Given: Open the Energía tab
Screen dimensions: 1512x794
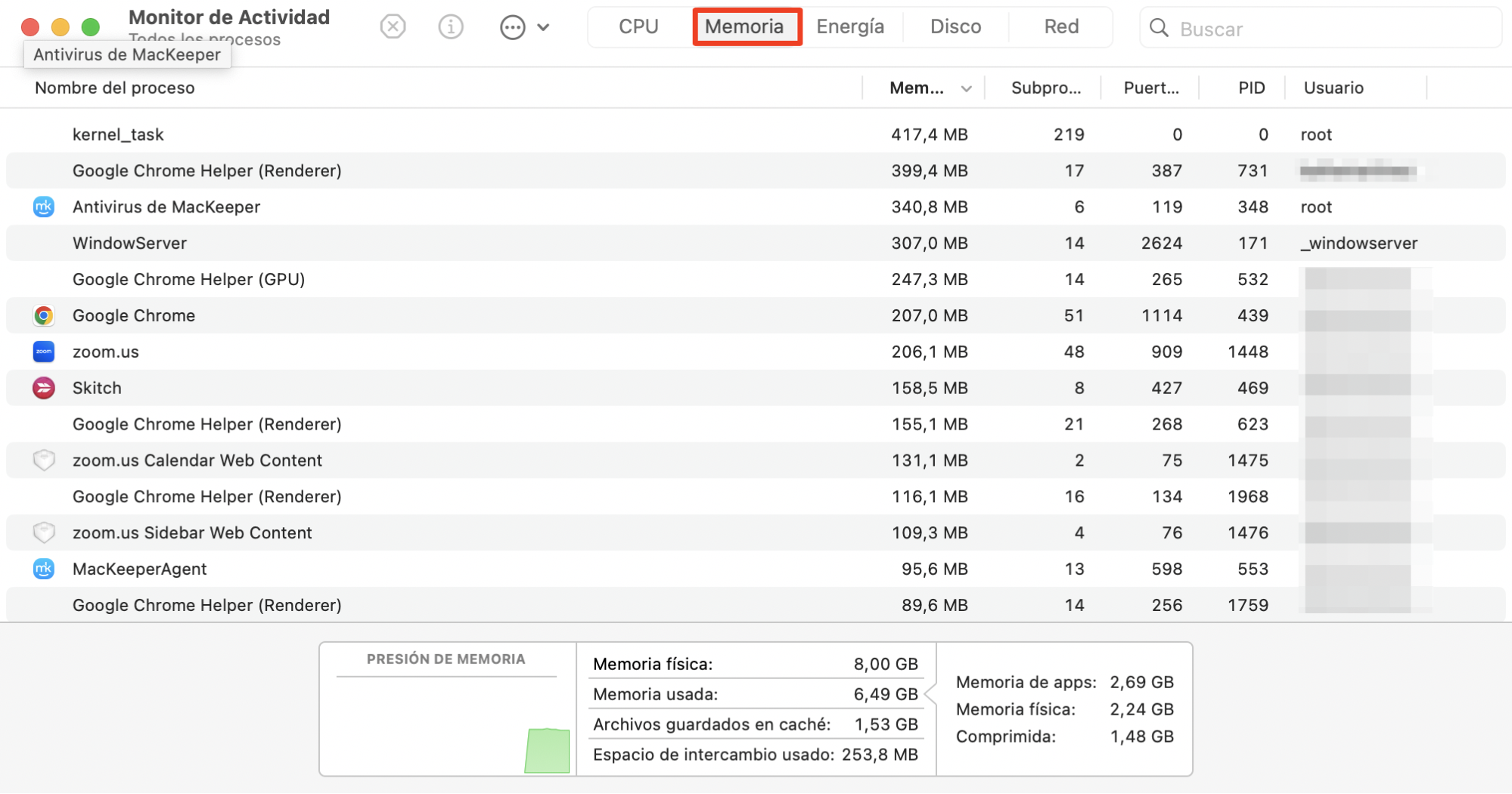Looking at the screenshot, I should click(x=850, y=26).
